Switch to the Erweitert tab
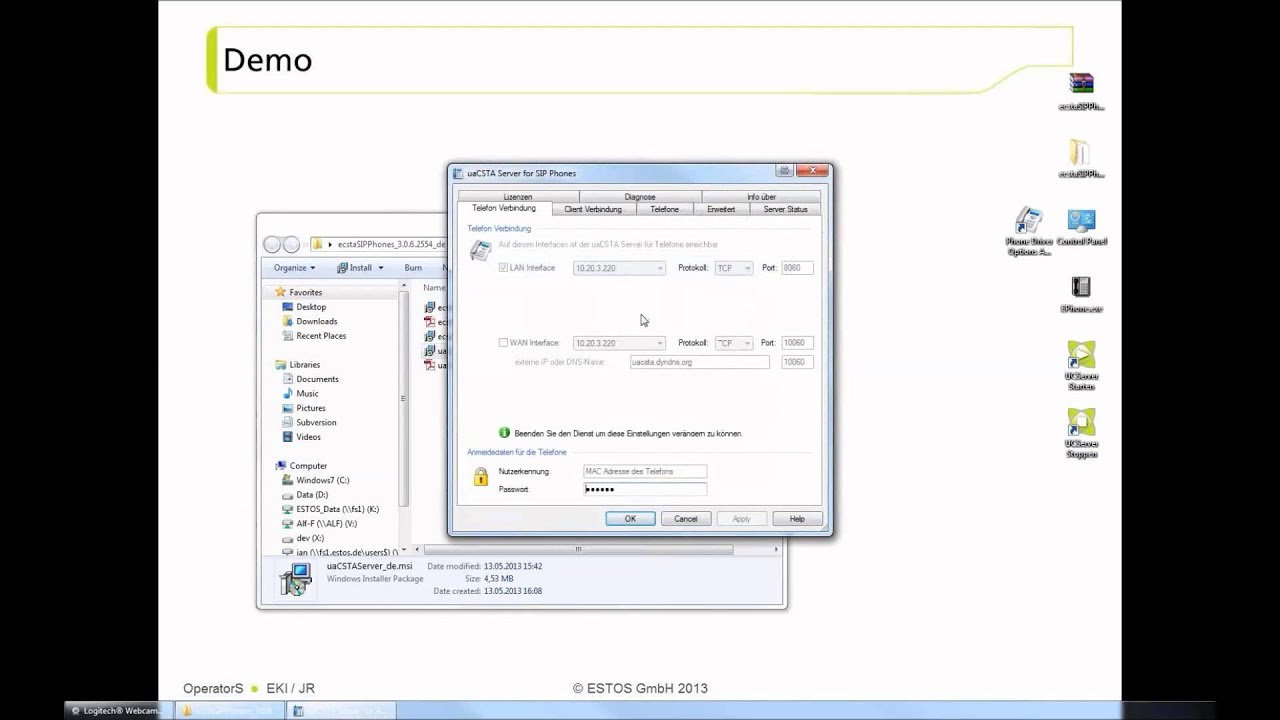This screenshot has width=1280, height=720. pos(721,209)
